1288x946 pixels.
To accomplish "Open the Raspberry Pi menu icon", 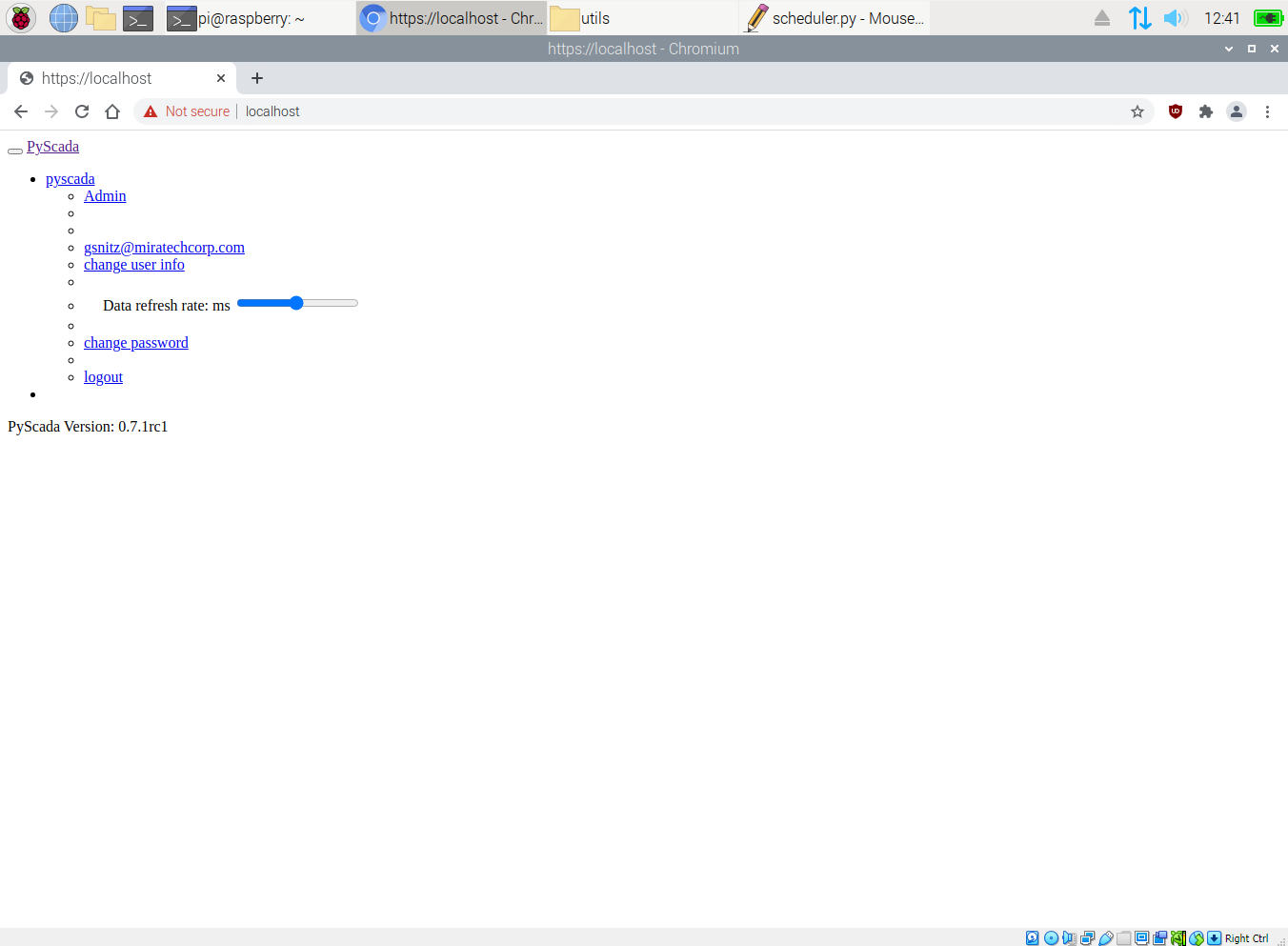I will click(20, 17).
